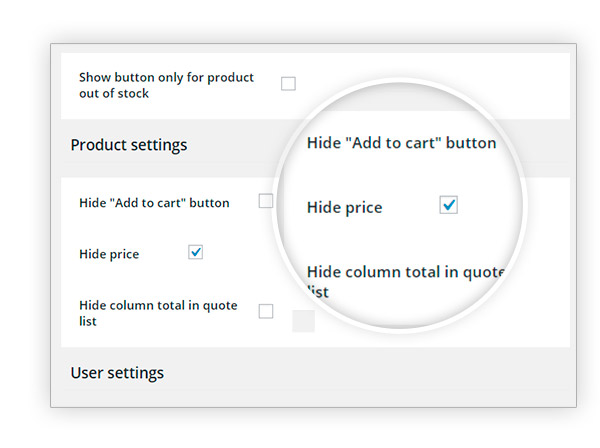
Task: Click the small Hide "Add to cart" button label
Action: (154, 203)
